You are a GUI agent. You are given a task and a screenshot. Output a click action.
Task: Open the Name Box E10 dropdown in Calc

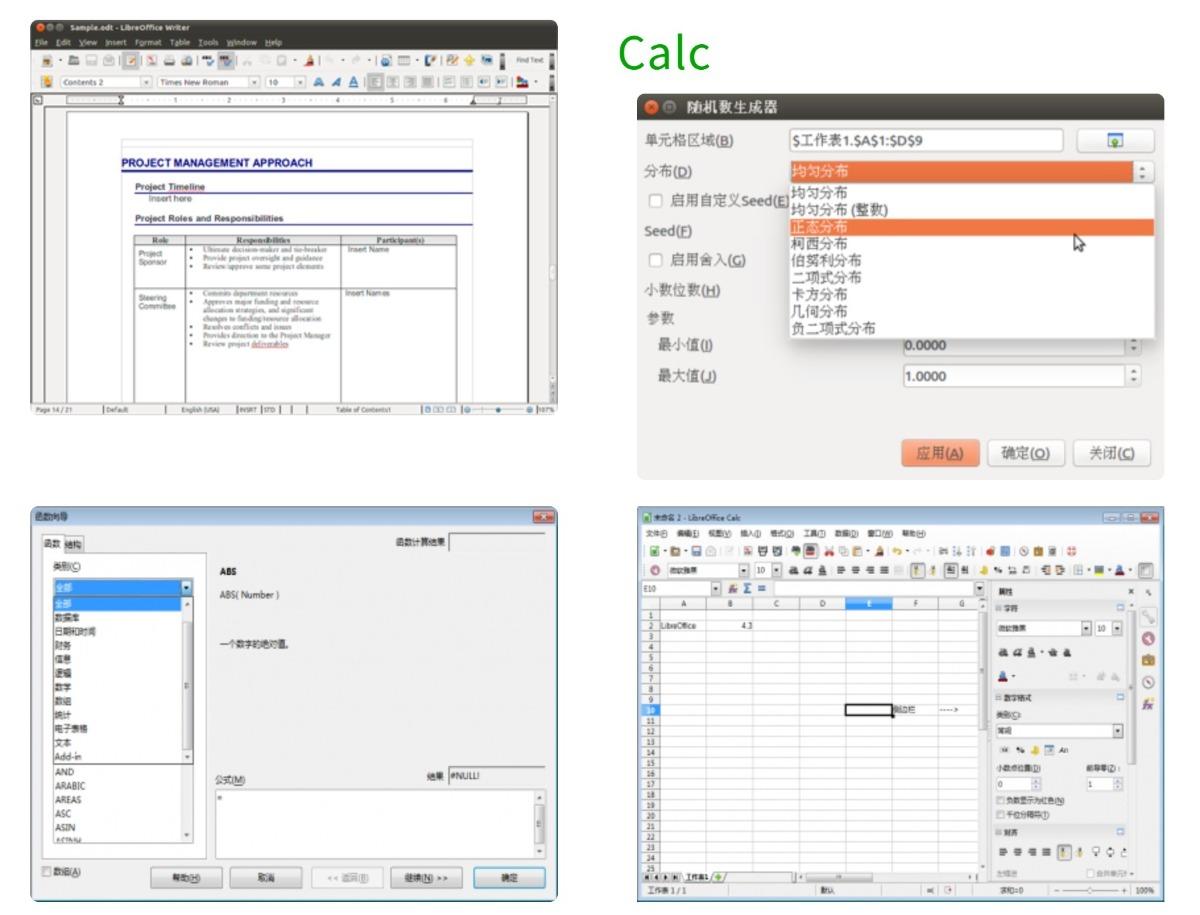coord(716,589)
